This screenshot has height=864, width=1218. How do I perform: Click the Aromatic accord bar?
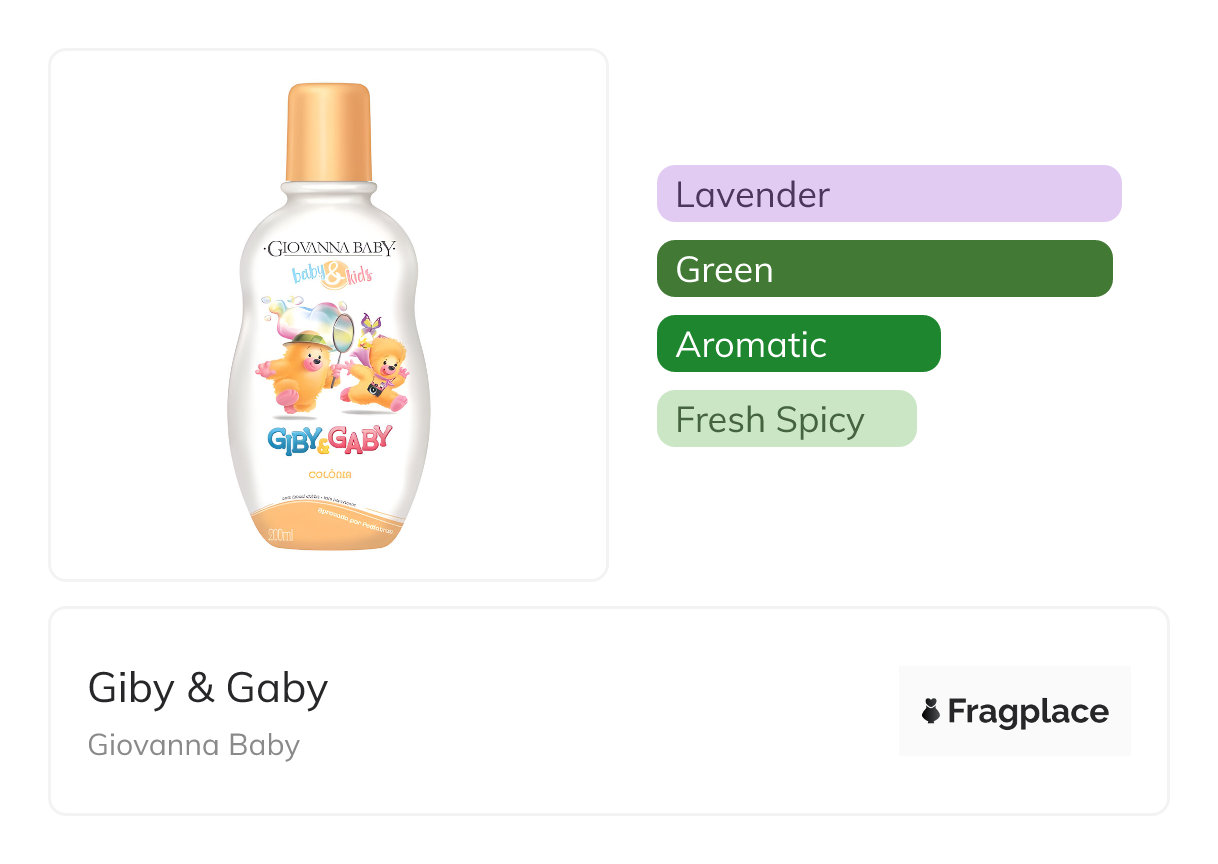point(798,344)
